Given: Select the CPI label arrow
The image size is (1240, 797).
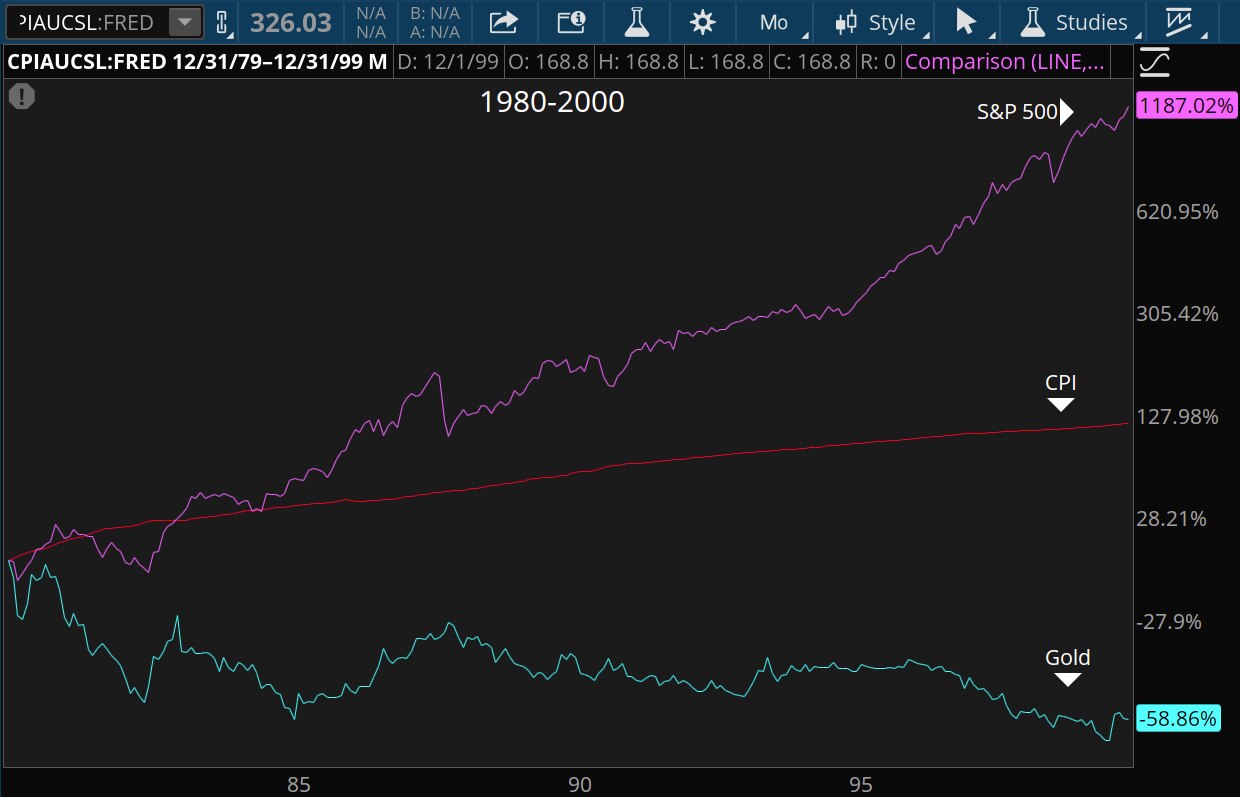Looking at the screenshot, I should [1059, 391].
